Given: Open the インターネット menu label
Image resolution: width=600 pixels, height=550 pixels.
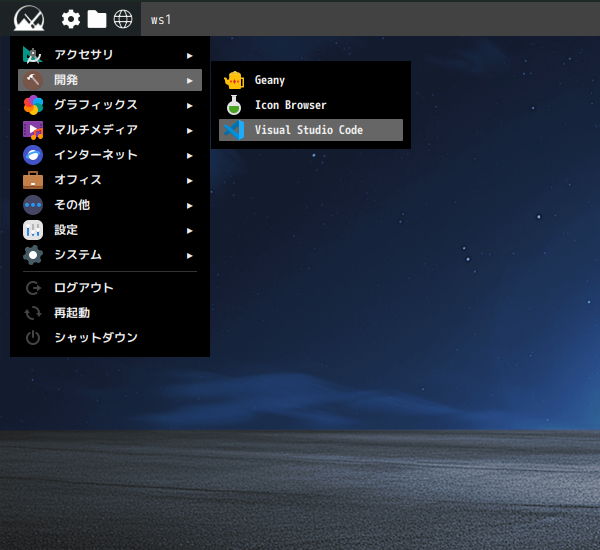Looking at the screenshot, I should [x=96, y=155].
